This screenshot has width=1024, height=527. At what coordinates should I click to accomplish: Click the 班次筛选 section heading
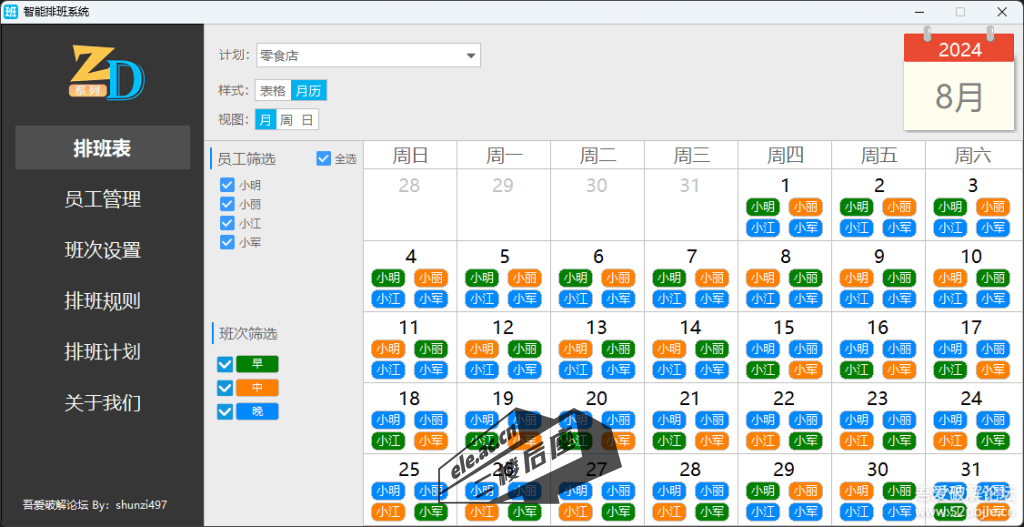click(x=248, y=334)
